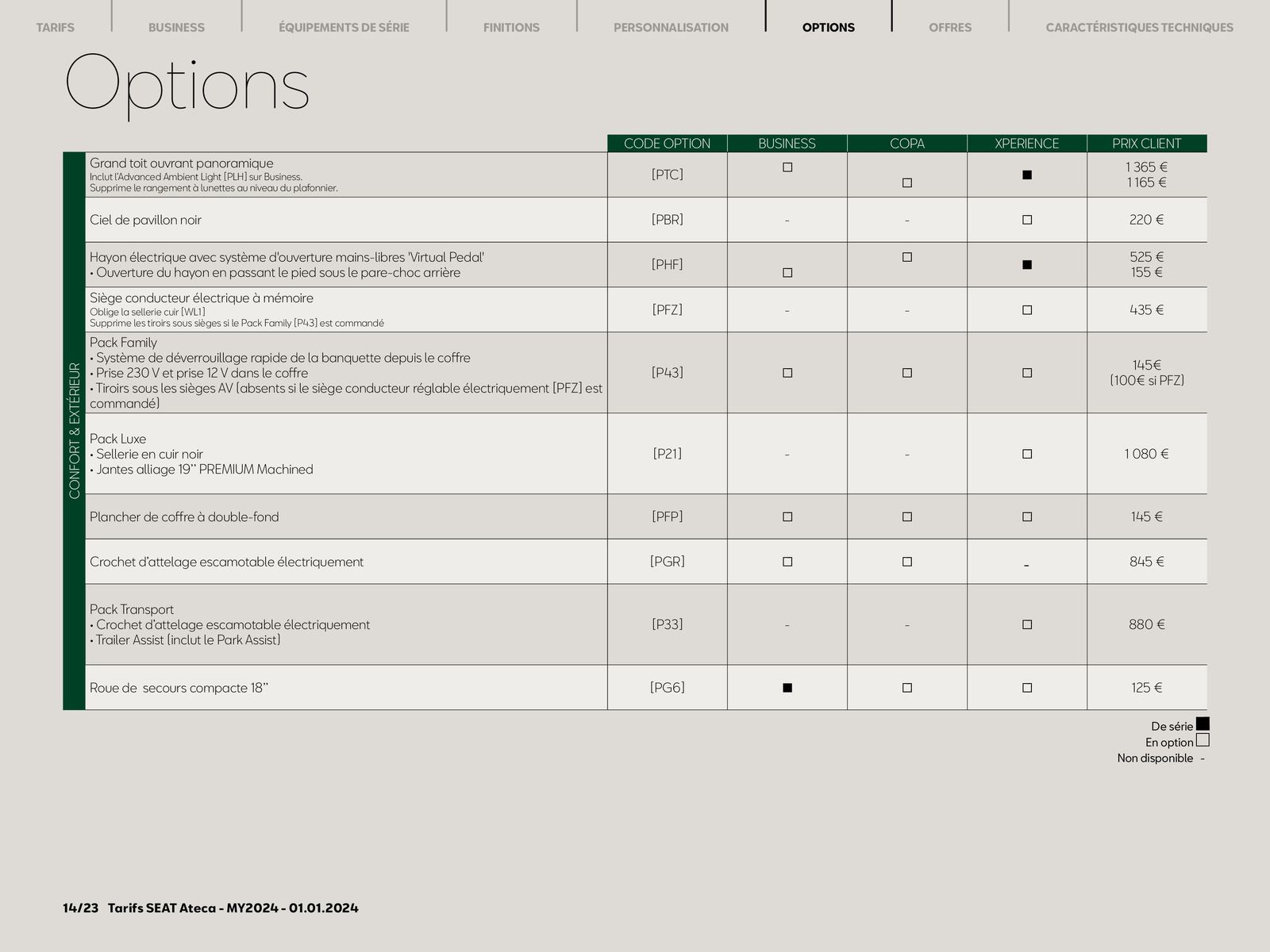The image size is (1270, 952).
Task: Click option code [PGR]
Action: (x=668, y=562)
